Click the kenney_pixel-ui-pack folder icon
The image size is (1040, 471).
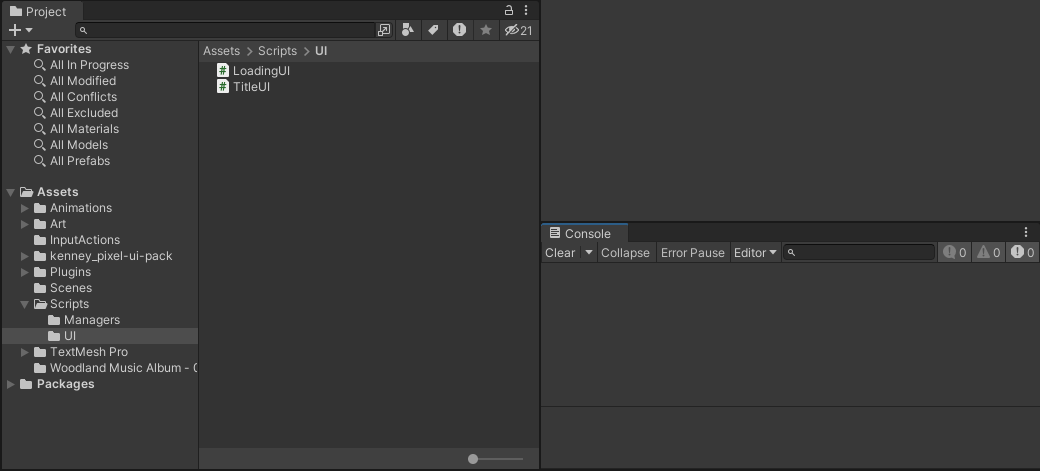[40, 256]
